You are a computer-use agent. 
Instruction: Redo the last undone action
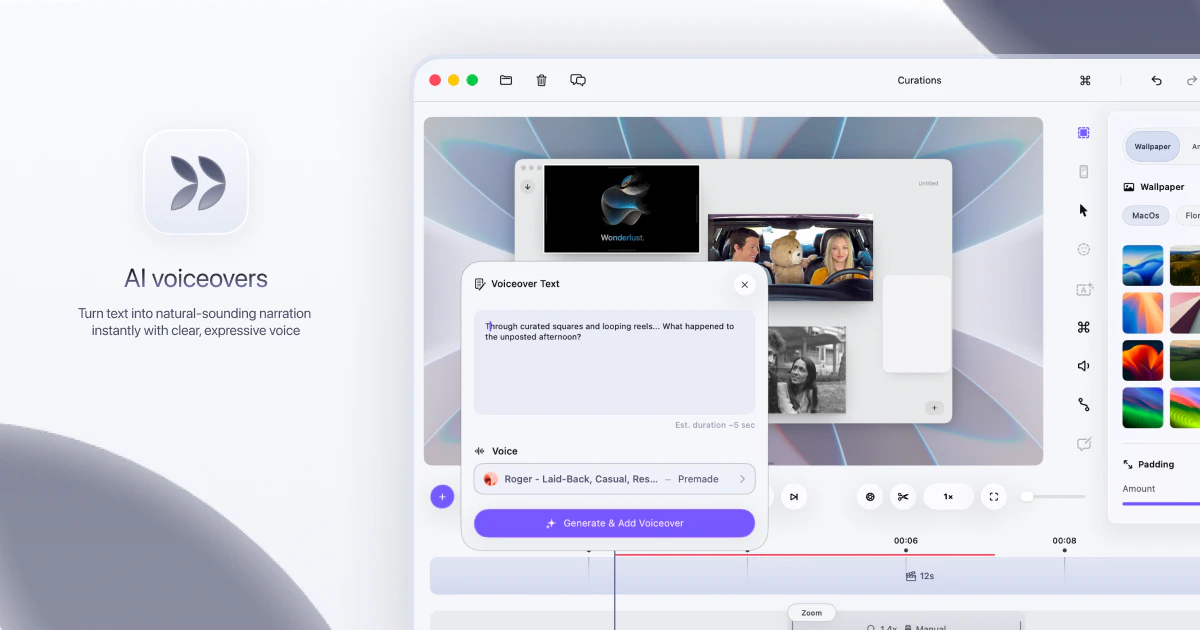(x=1192, y=80)
